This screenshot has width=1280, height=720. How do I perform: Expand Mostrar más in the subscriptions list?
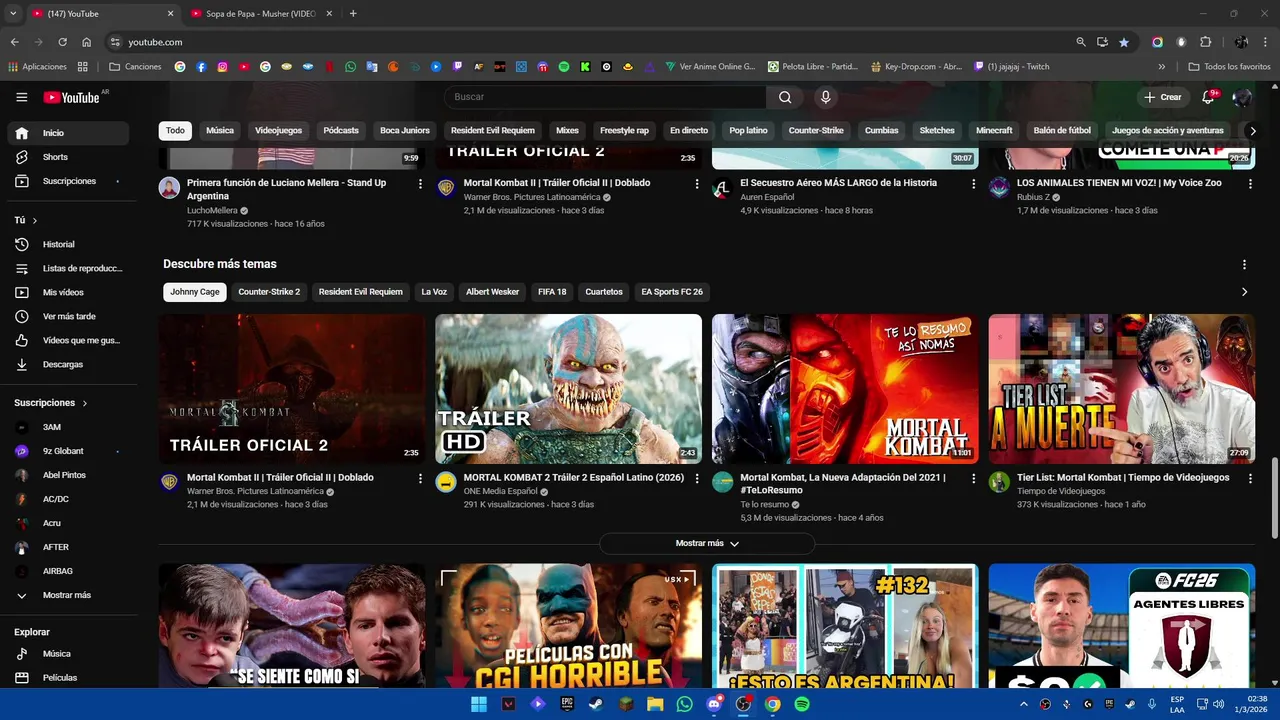point(69,595)
